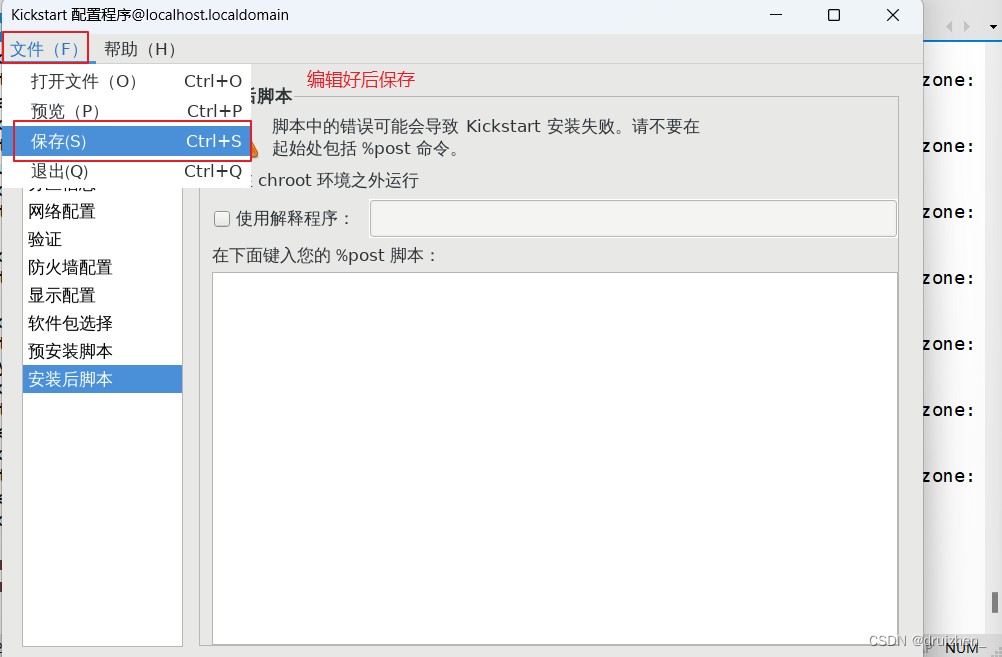
Task: Select 预安装脚本 pre-install script section
Action: tap(70, 351)
